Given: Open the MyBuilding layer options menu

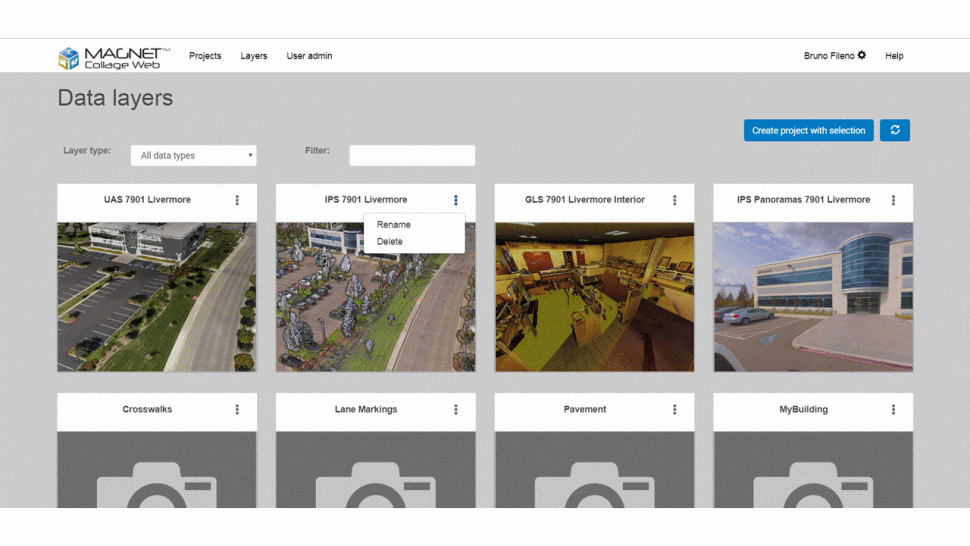Looking at the screenshot, I should coord(893,409).
